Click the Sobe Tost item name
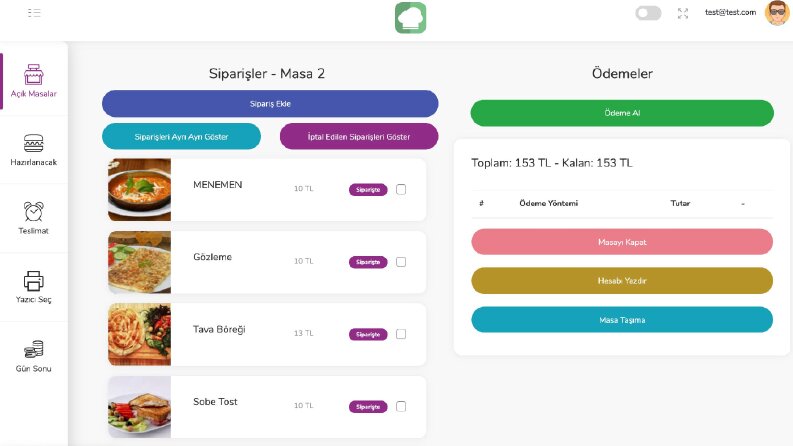Screen dimensions: 793x446 pyautogui.click(x=215, y=402)
